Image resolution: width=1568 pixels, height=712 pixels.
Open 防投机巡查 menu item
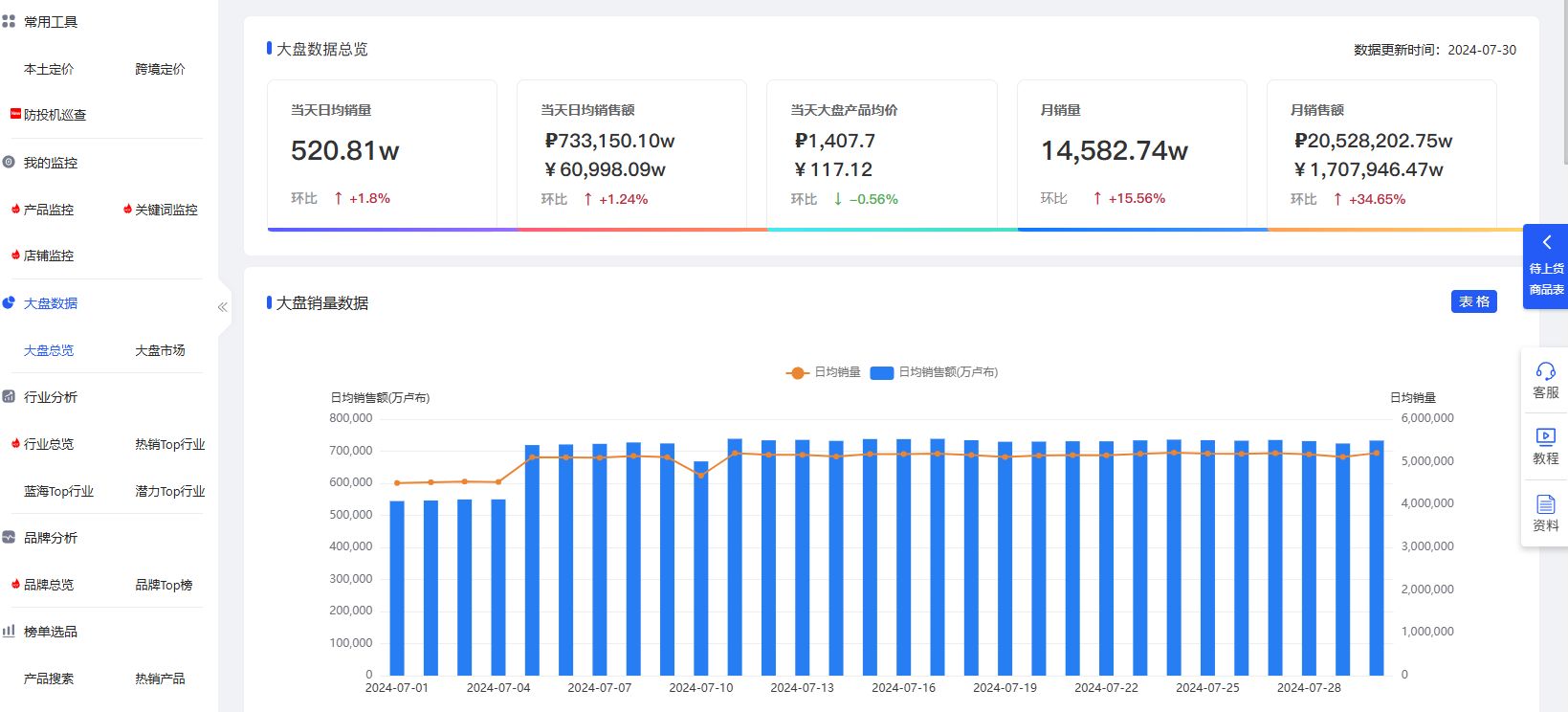click(55, 115)
